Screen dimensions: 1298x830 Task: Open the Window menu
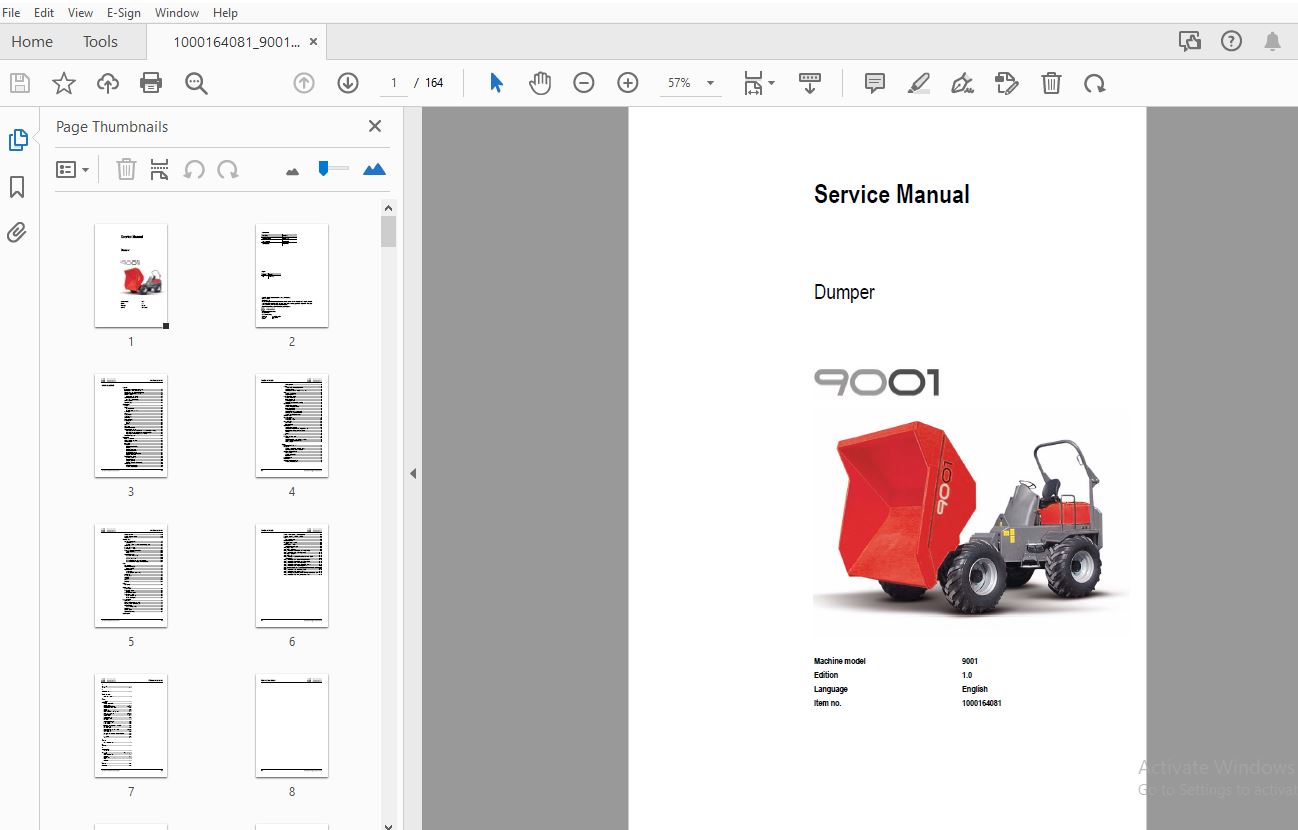click(x=177, y=12)
